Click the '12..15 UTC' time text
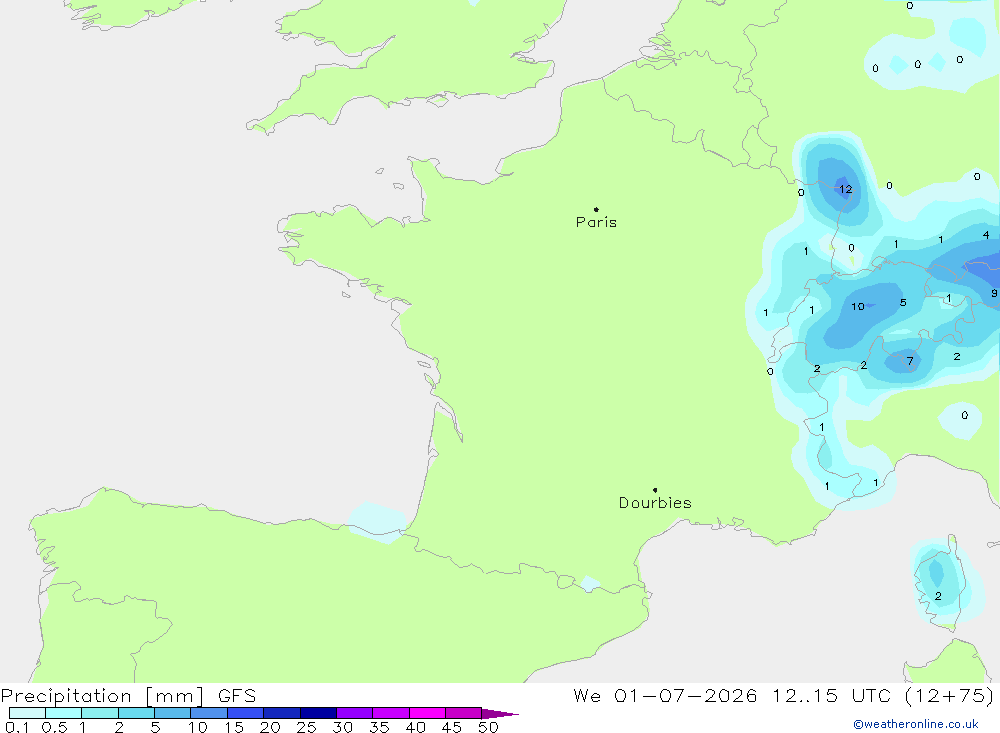 831,695
